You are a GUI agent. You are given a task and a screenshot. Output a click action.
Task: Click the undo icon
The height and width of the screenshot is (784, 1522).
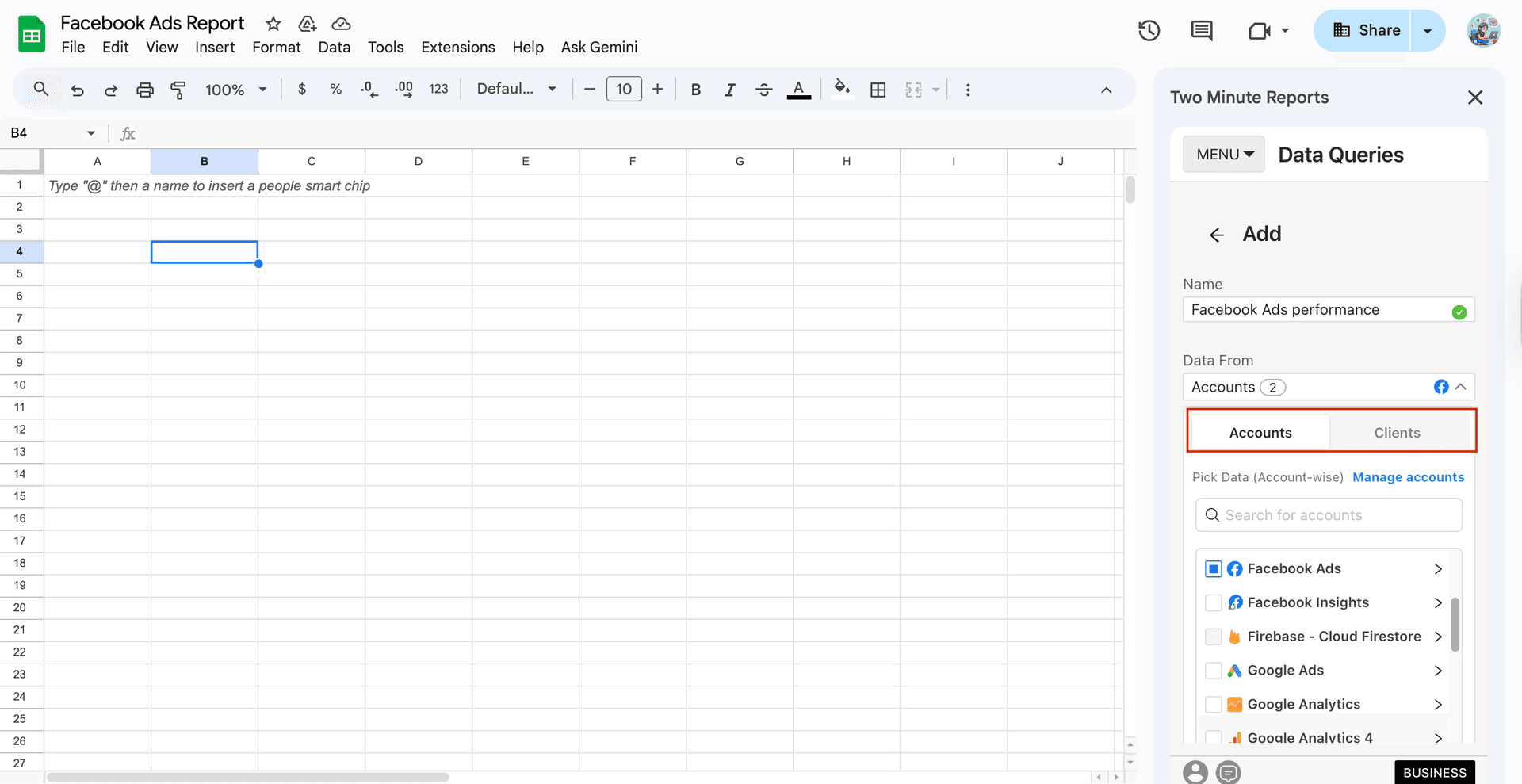coord(77,90)
